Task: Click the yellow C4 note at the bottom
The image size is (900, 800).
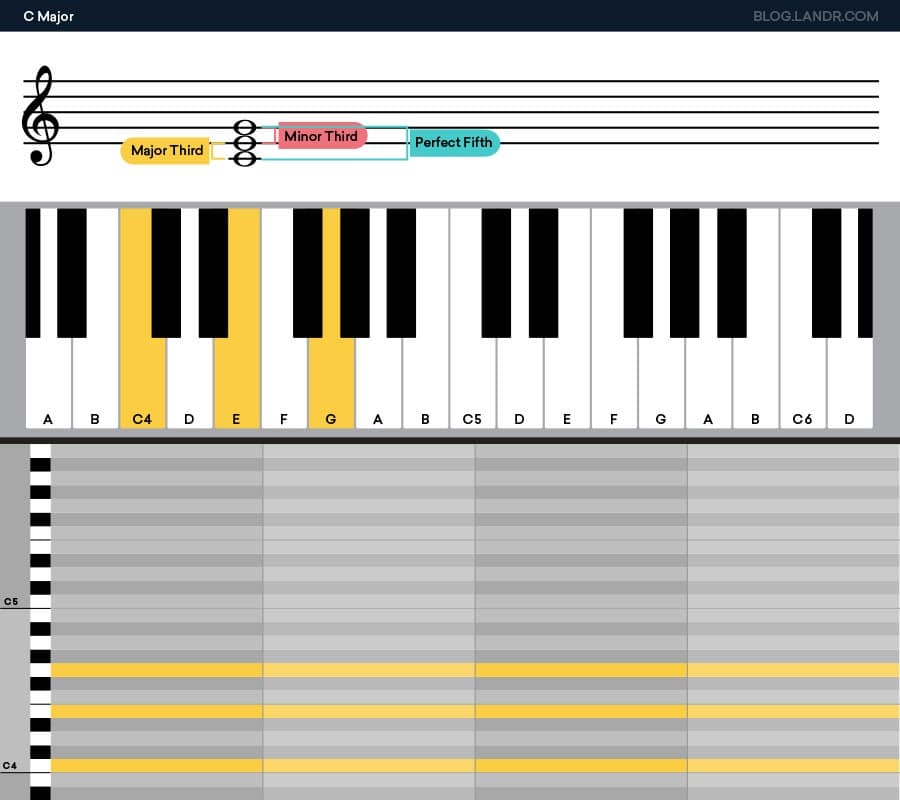Action: pos(300,766)
